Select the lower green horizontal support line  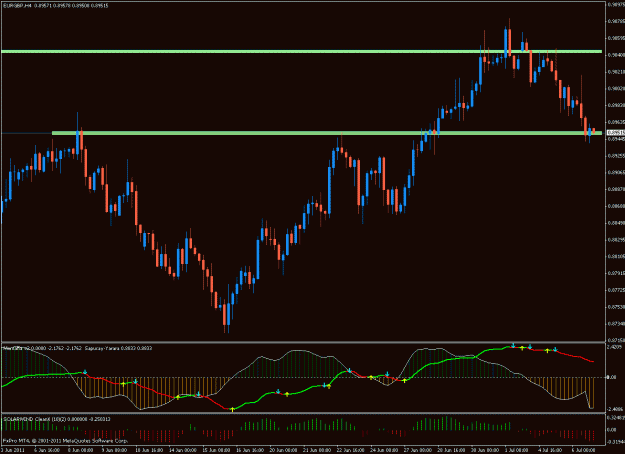click(327, 133)
